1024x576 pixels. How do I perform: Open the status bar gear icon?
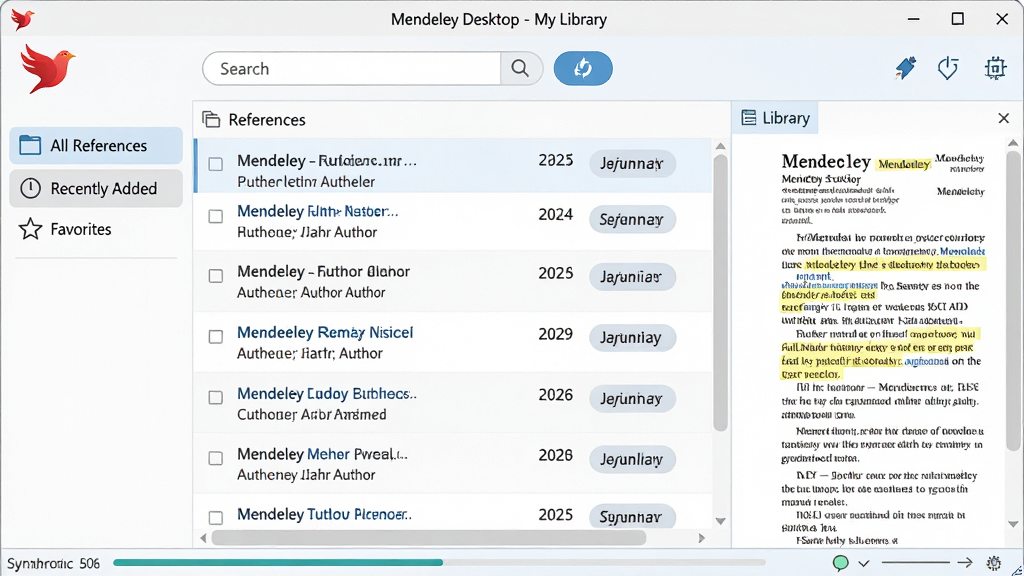994,562
